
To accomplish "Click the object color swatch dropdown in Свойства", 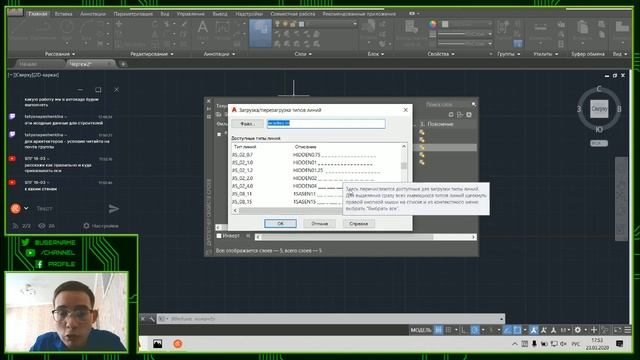I will tap(467, 24).
